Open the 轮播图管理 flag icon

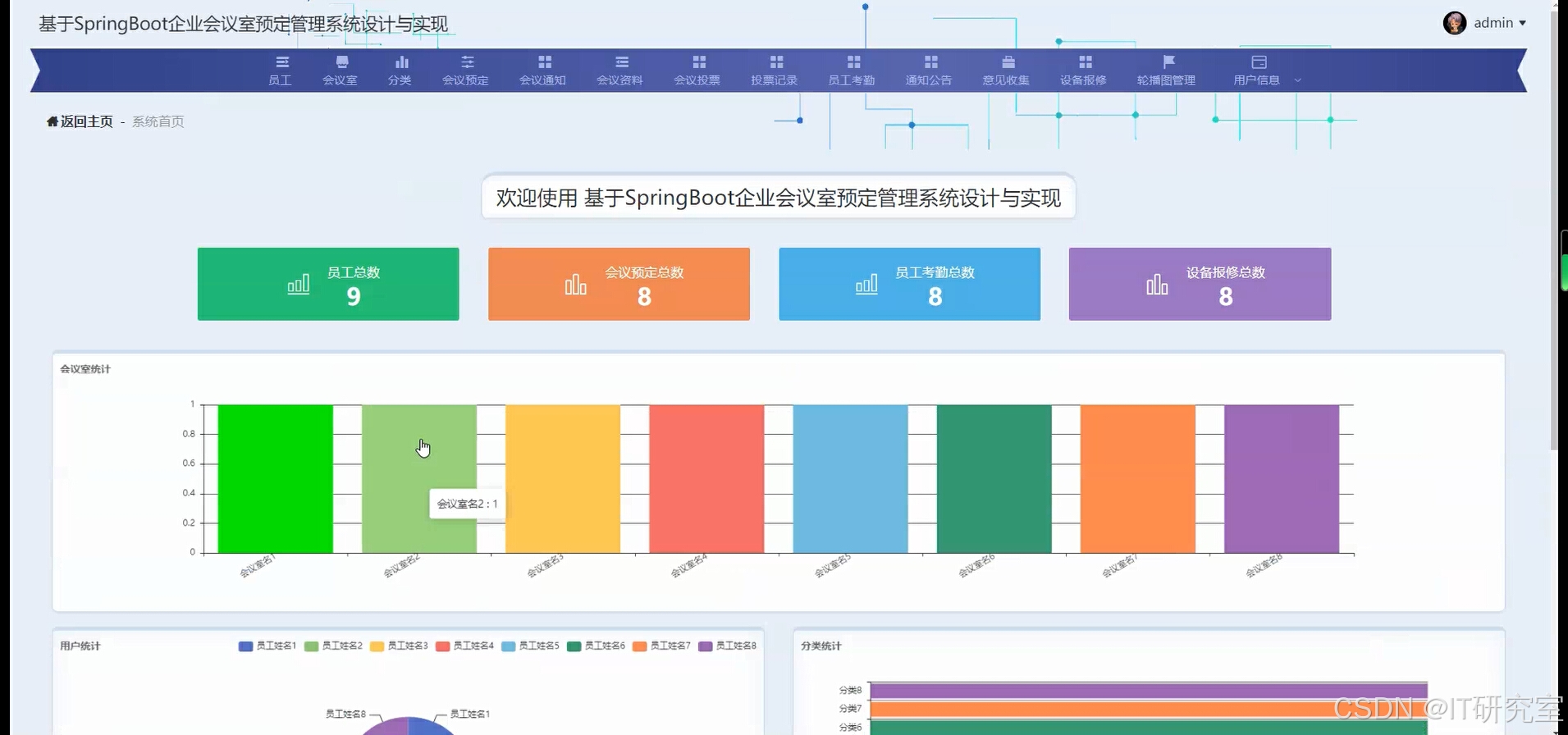click(x=1169, y=62)
